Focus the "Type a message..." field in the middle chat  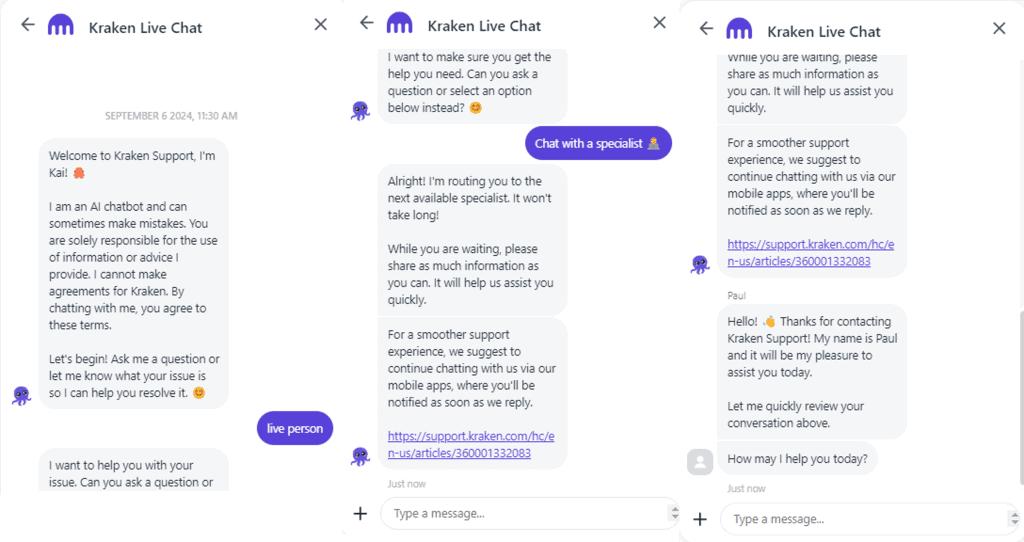(520, 514)
